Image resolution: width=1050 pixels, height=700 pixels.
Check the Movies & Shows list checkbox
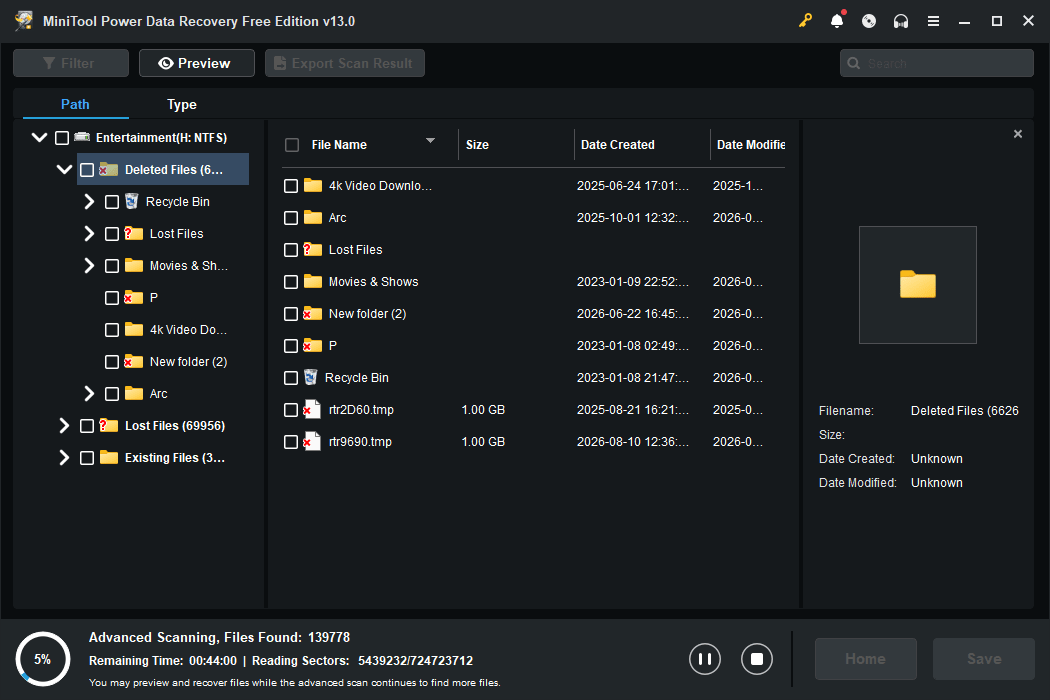[291, 282]
